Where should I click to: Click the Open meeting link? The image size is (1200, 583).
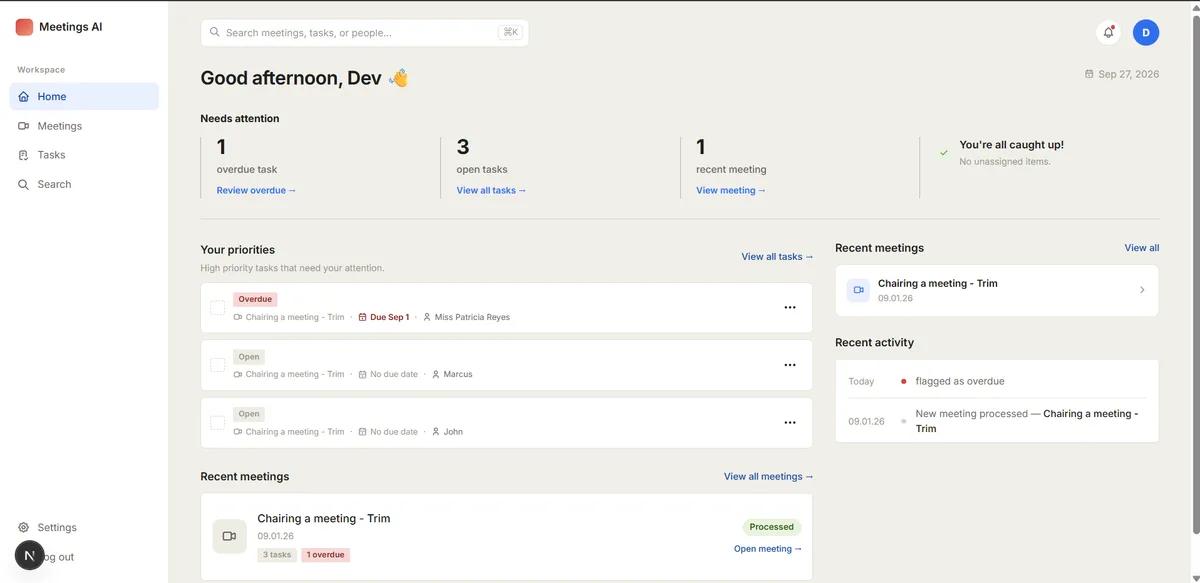(x=768, y=549)
